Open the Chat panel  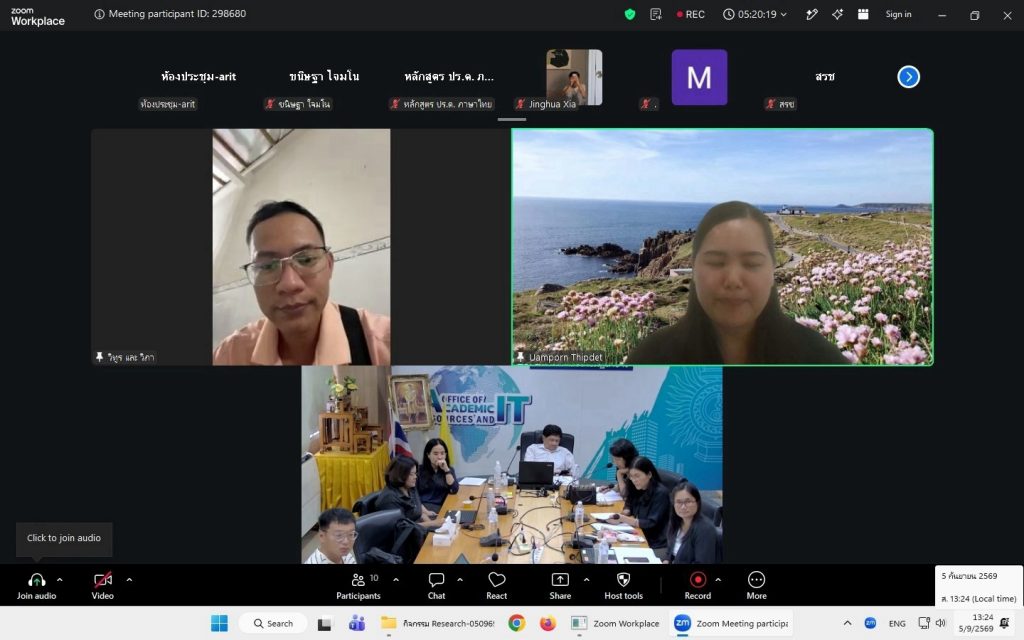tap(436, 586)
